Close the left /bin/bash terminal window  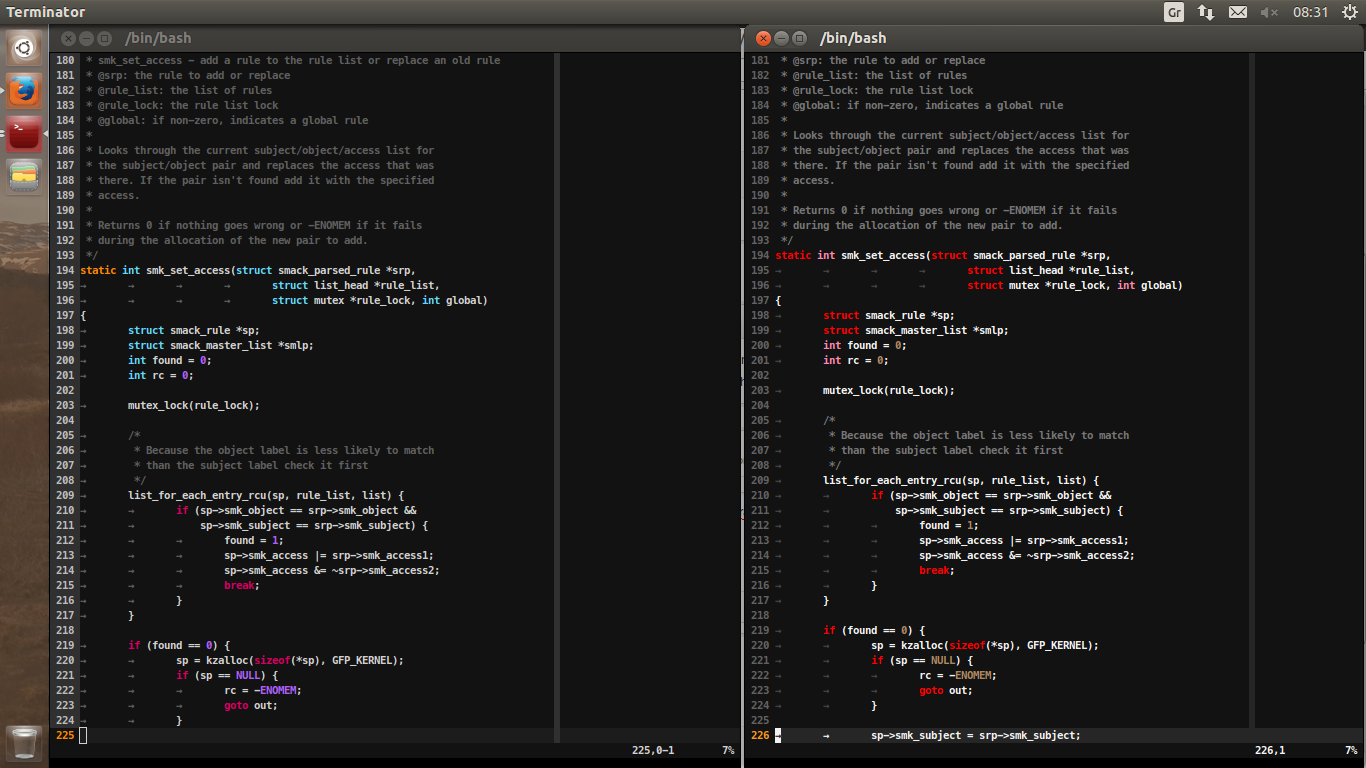coord(68,38)
